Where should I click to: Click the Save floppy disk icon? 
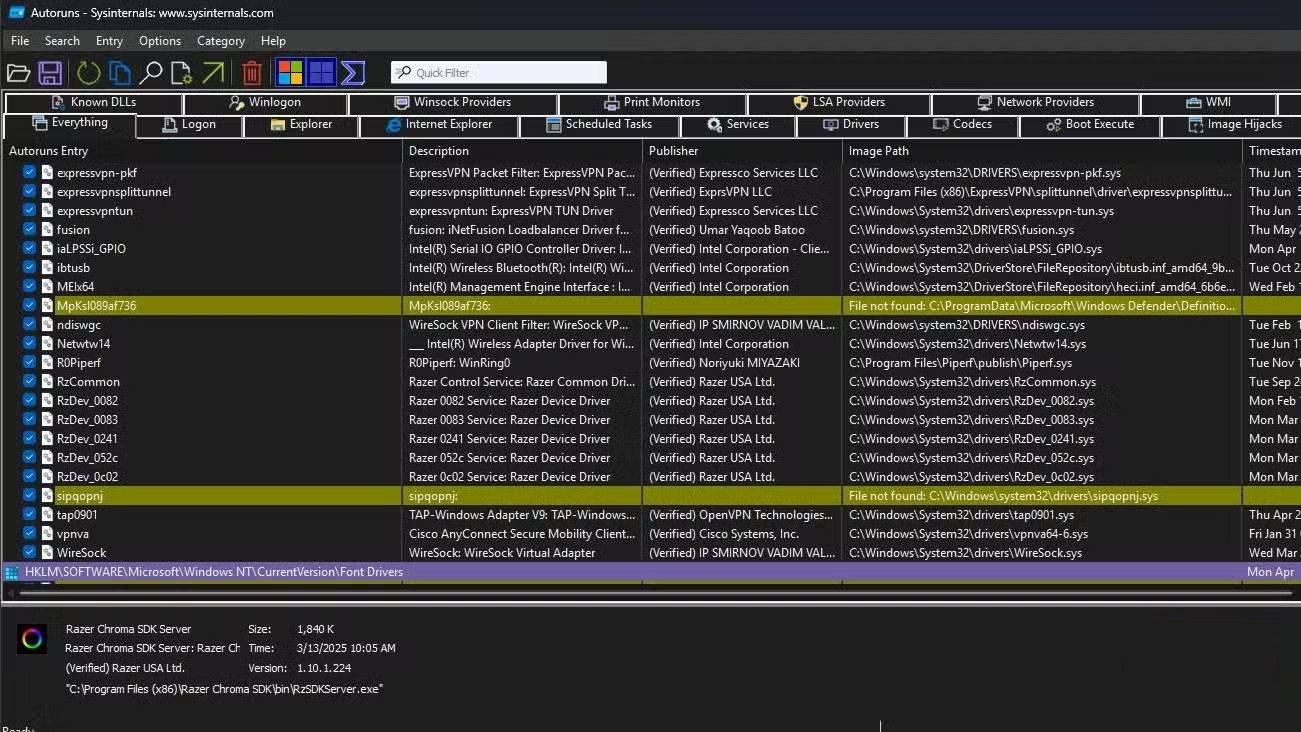click(x=50, y=73)
